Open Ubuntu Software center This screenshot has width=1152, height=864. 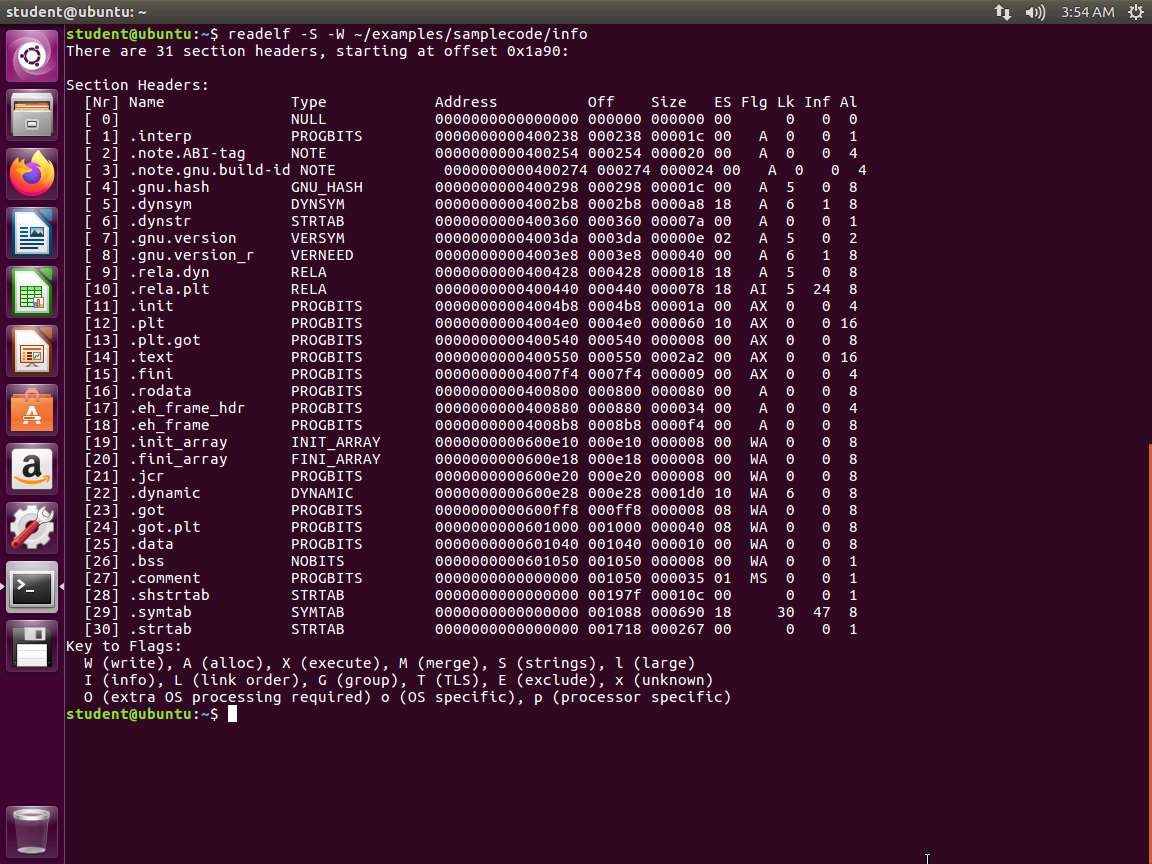(32, 411)
